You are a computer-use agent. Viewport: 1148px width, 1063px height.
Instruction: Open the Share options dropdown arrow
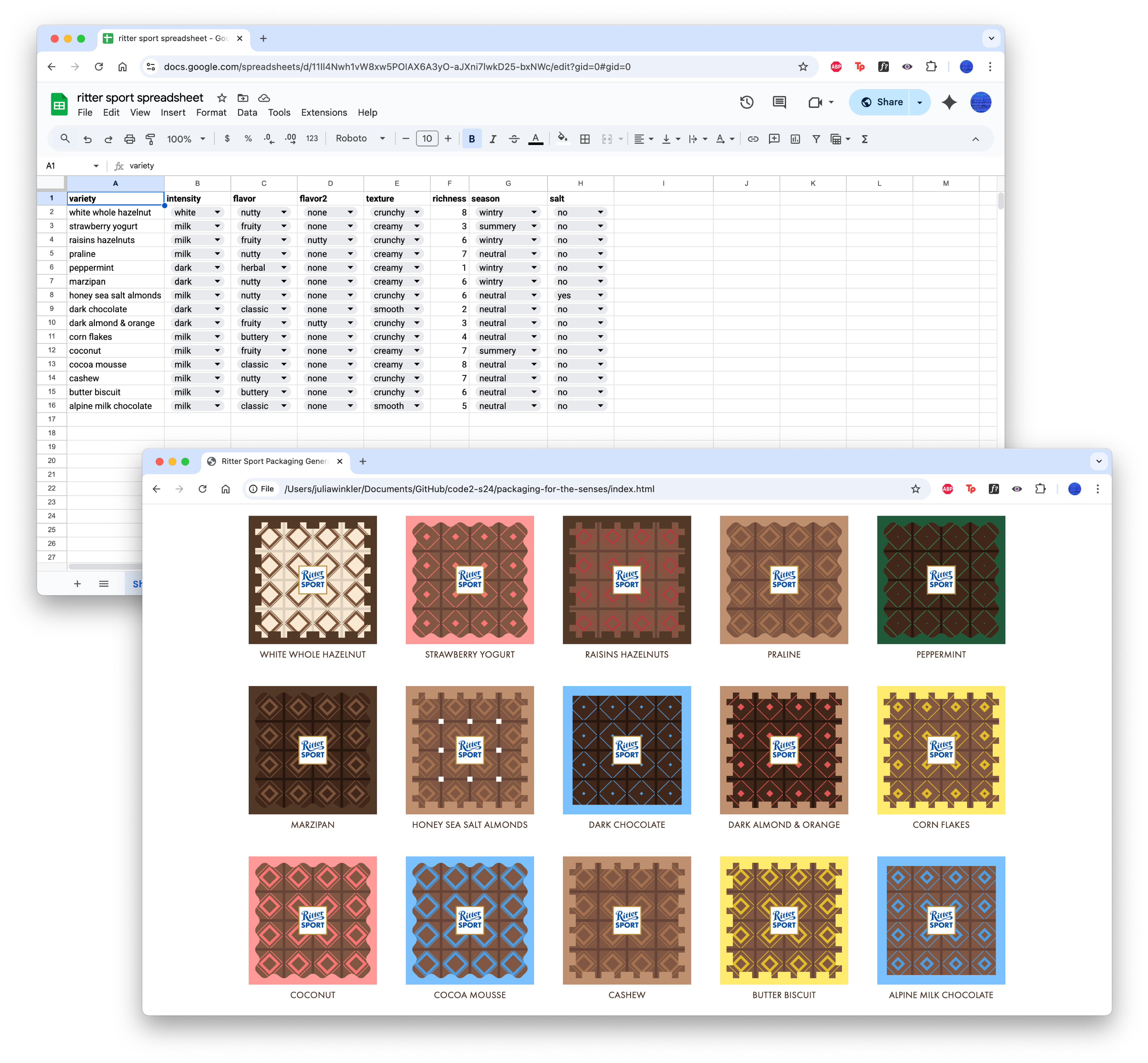click(920, 102)
